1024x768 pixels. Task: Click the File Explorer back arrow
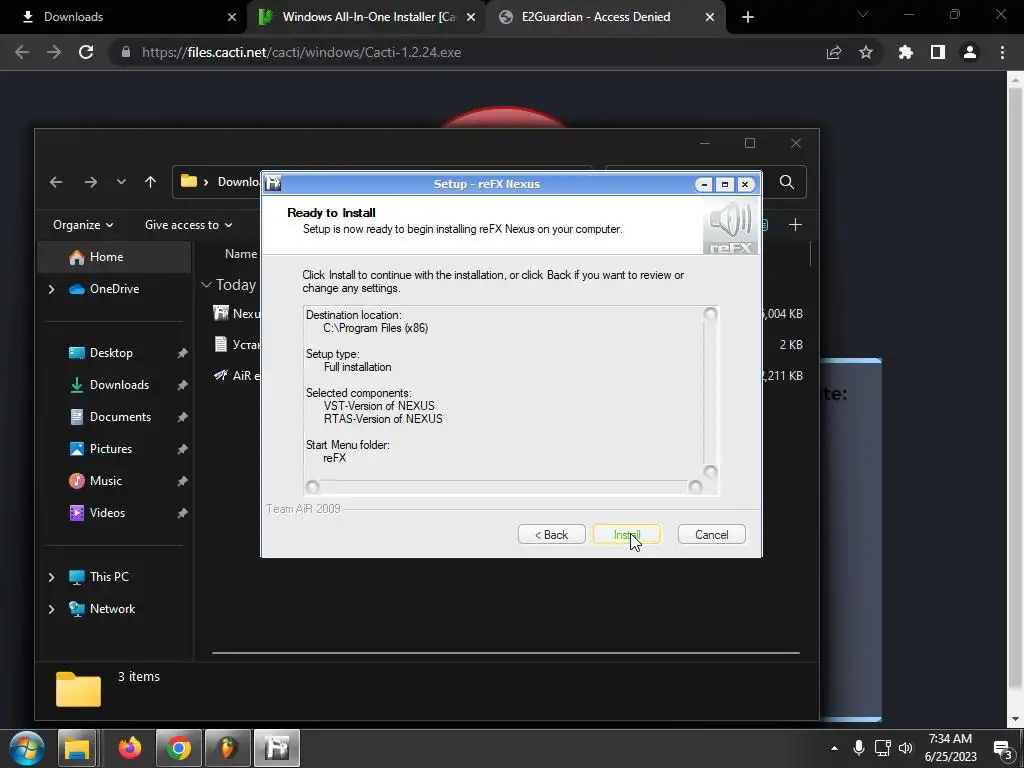[x=56, y=182]
